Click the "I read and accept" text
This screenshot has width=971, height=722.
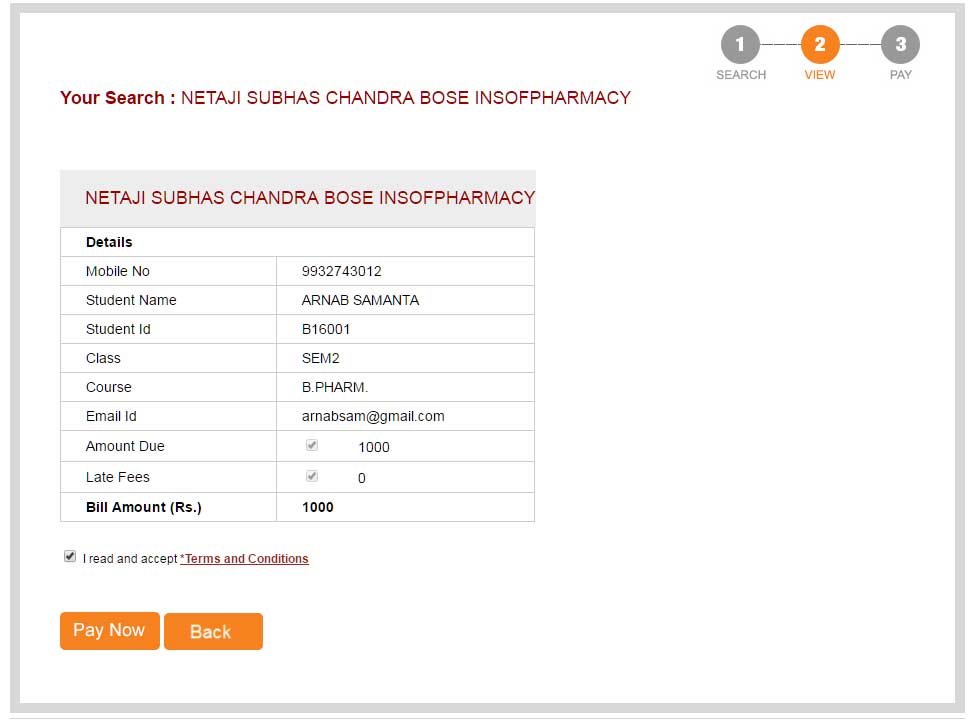click(130, 559)
